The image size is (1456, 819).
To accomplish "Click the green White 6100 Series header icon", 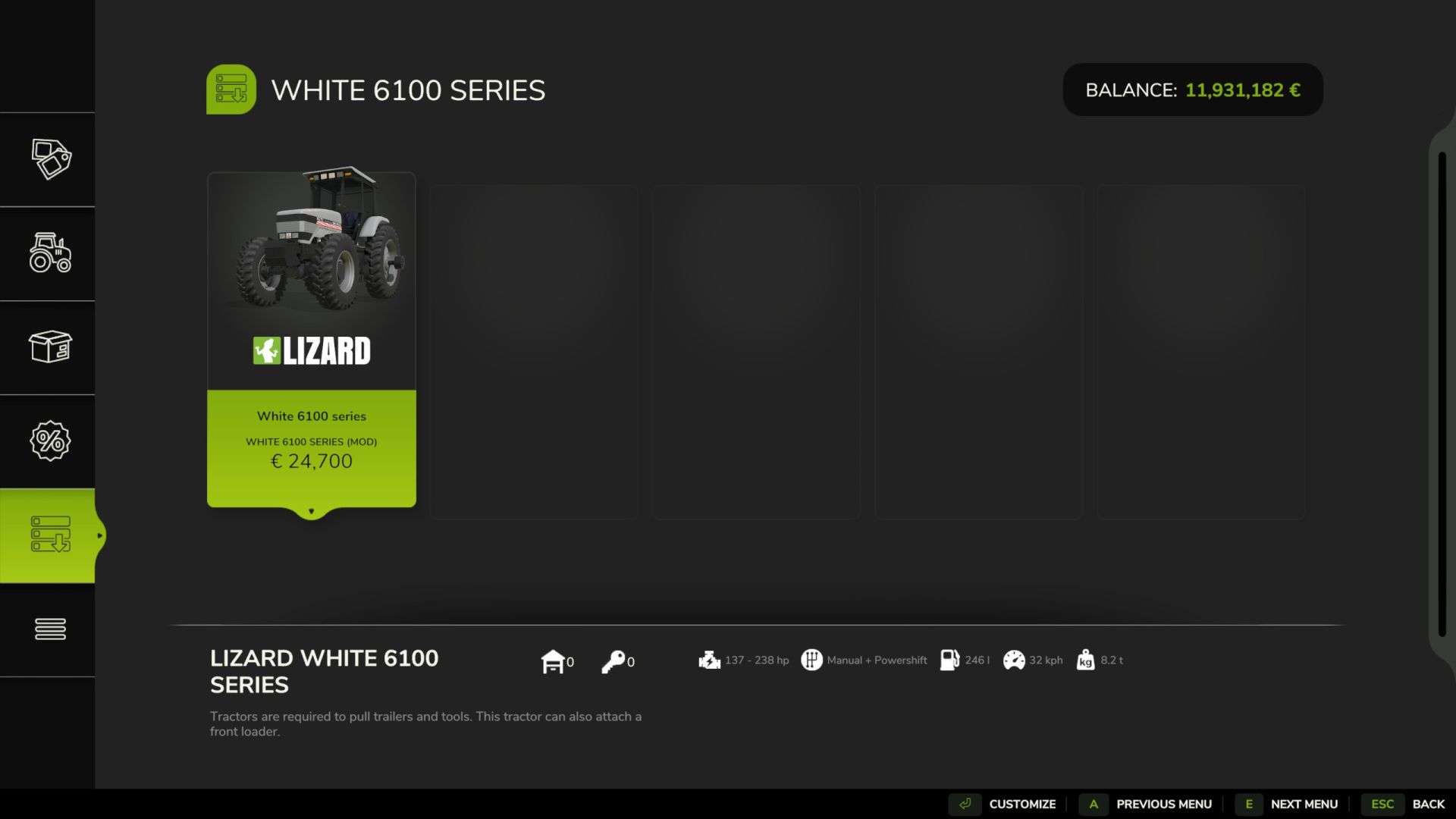I will (231, 89).
